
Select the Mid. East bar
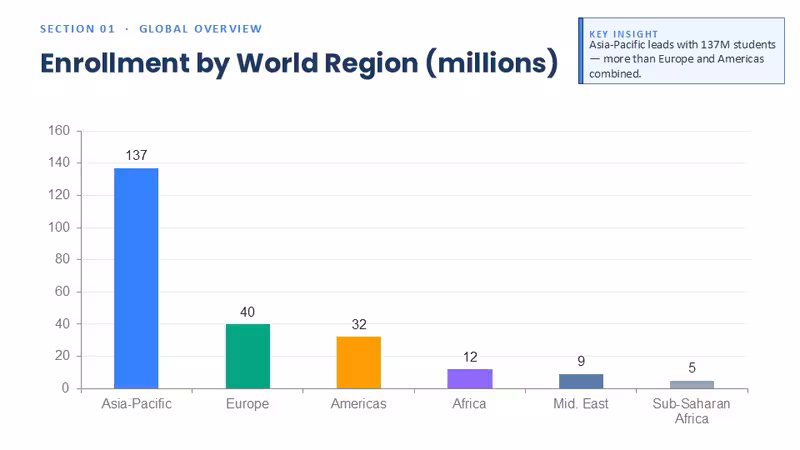coord(581,382)
